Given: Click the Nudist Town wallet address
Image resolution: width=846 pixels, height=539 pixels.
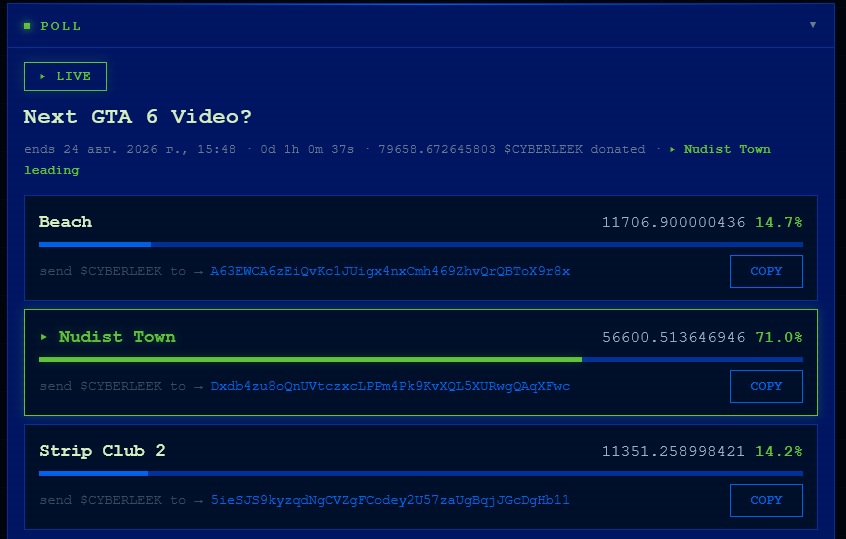Looking at the screenshot, I should click(390, 386).
